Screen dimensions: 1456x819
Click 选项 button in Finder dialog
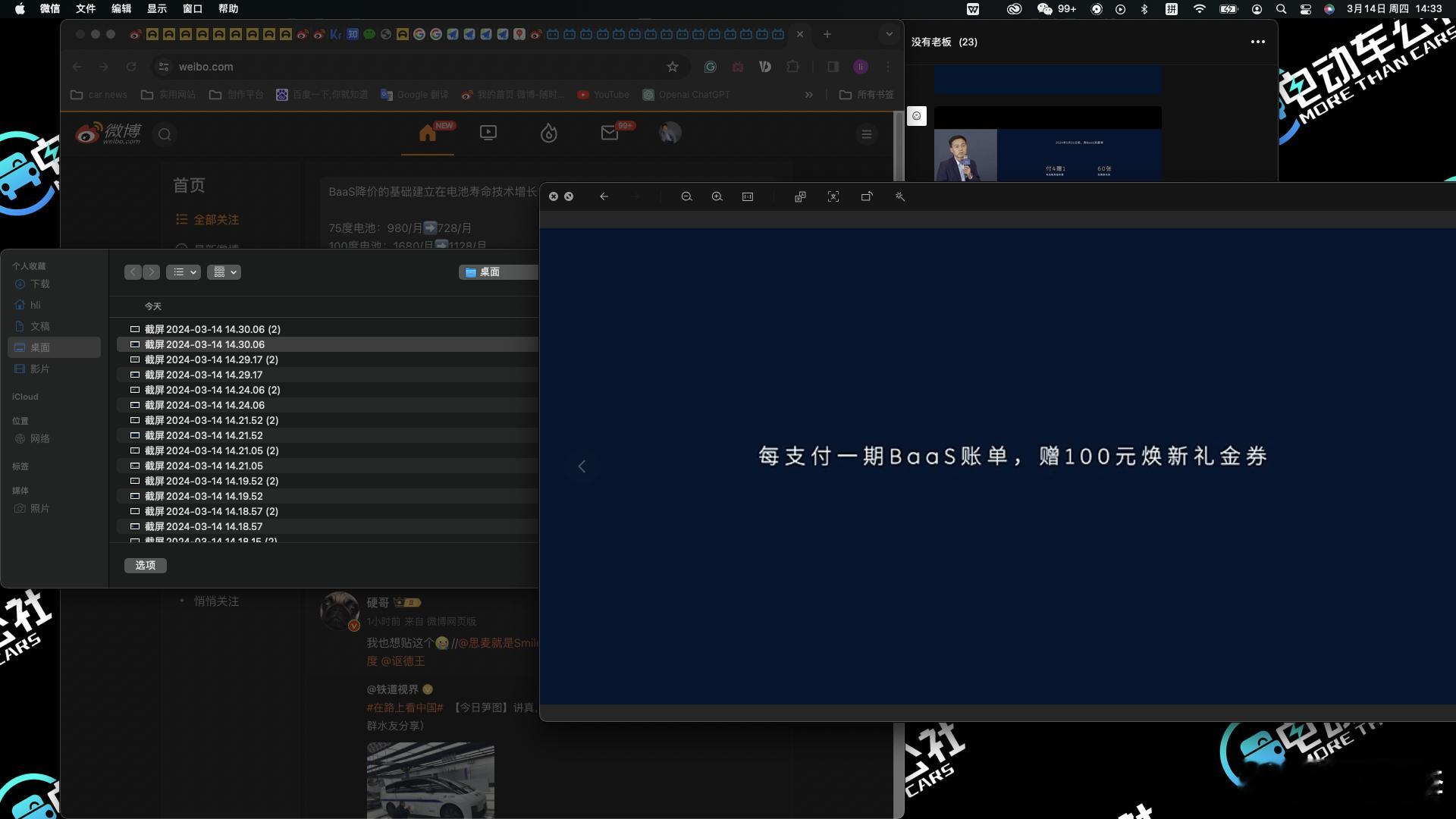click(146, 565)
